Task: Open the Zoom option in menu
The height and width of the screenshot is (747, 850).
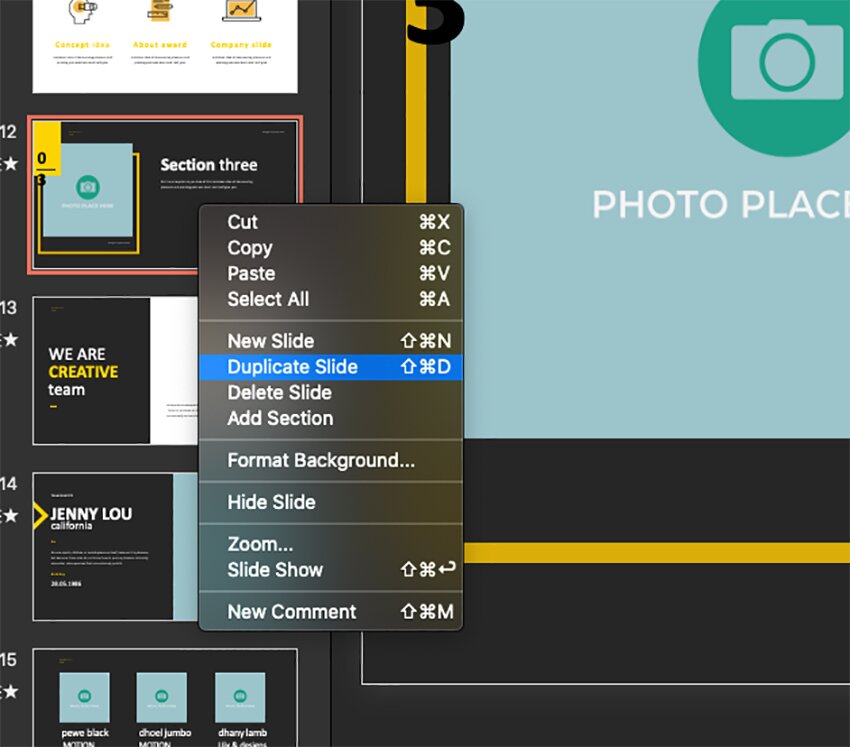Action: click(260, 545)
